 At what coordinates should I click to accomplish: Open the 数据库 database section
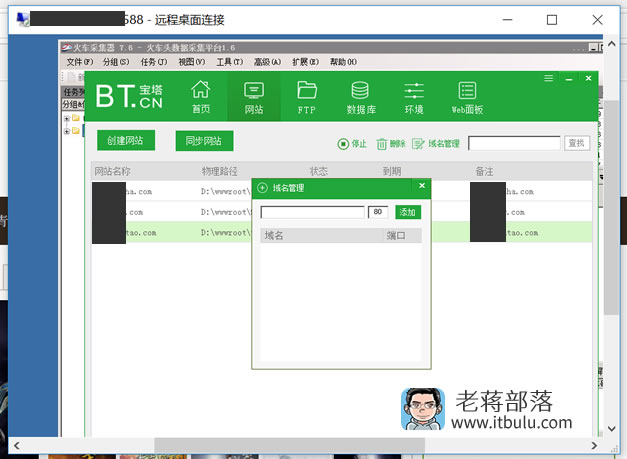click(361, 97)
